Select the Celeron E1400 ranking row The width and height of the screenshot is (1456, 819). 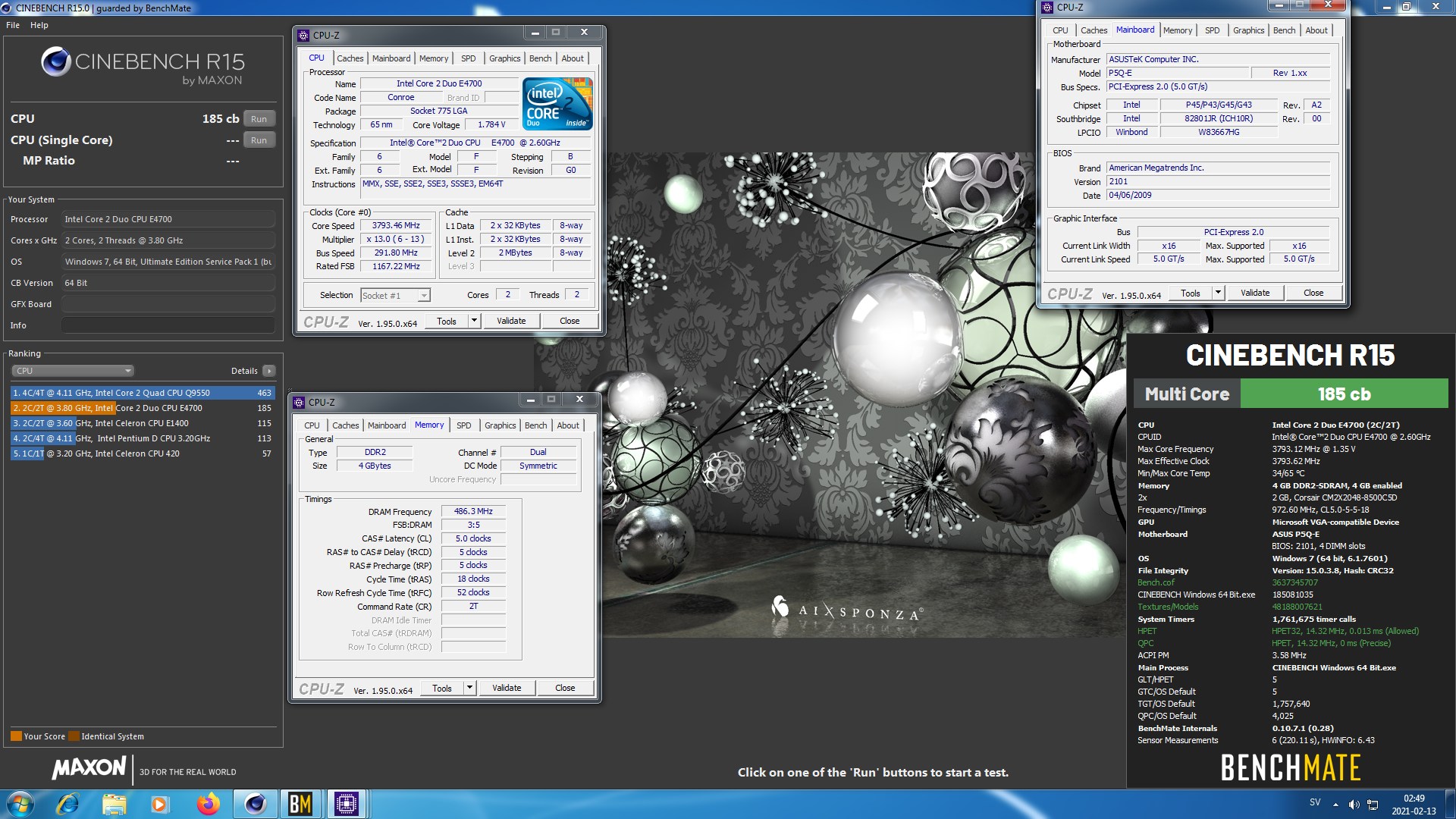143,423
